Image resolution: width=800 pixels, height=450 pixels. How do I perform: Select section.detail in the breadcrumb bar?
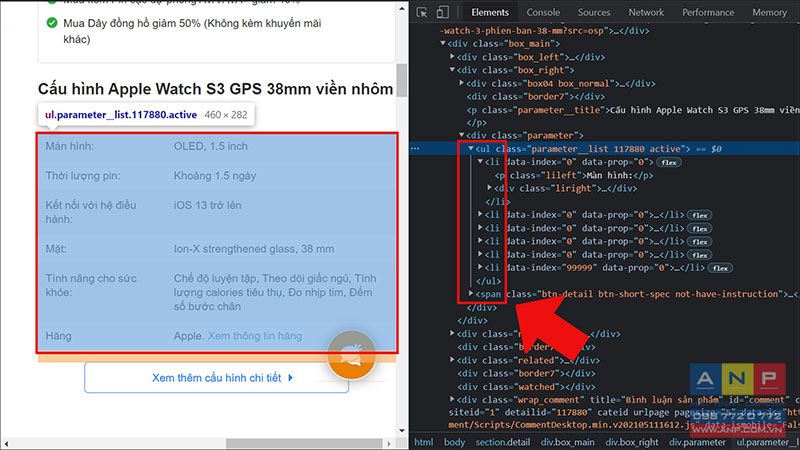point(503,442)
